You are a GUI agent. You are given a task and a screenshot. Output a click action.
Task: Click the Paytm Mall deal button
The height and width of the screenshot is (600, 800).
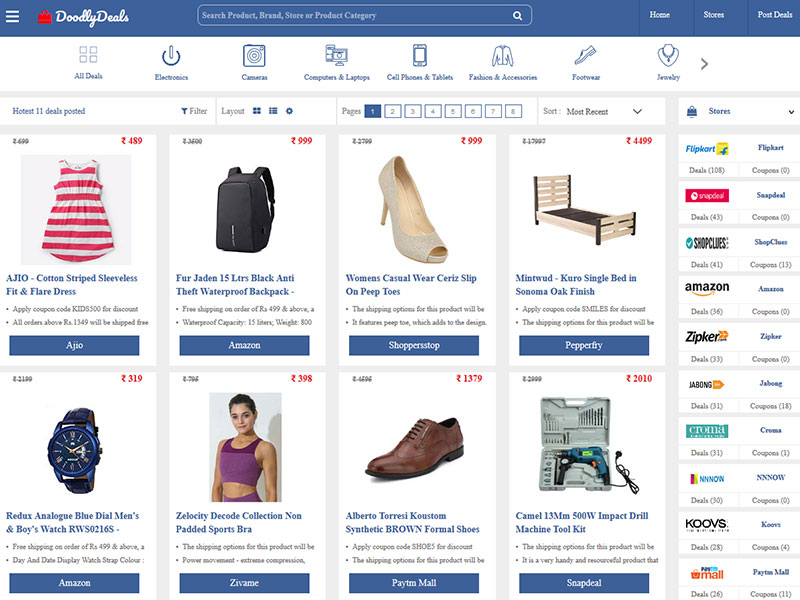pyautogui.click(x=414, y=583)
